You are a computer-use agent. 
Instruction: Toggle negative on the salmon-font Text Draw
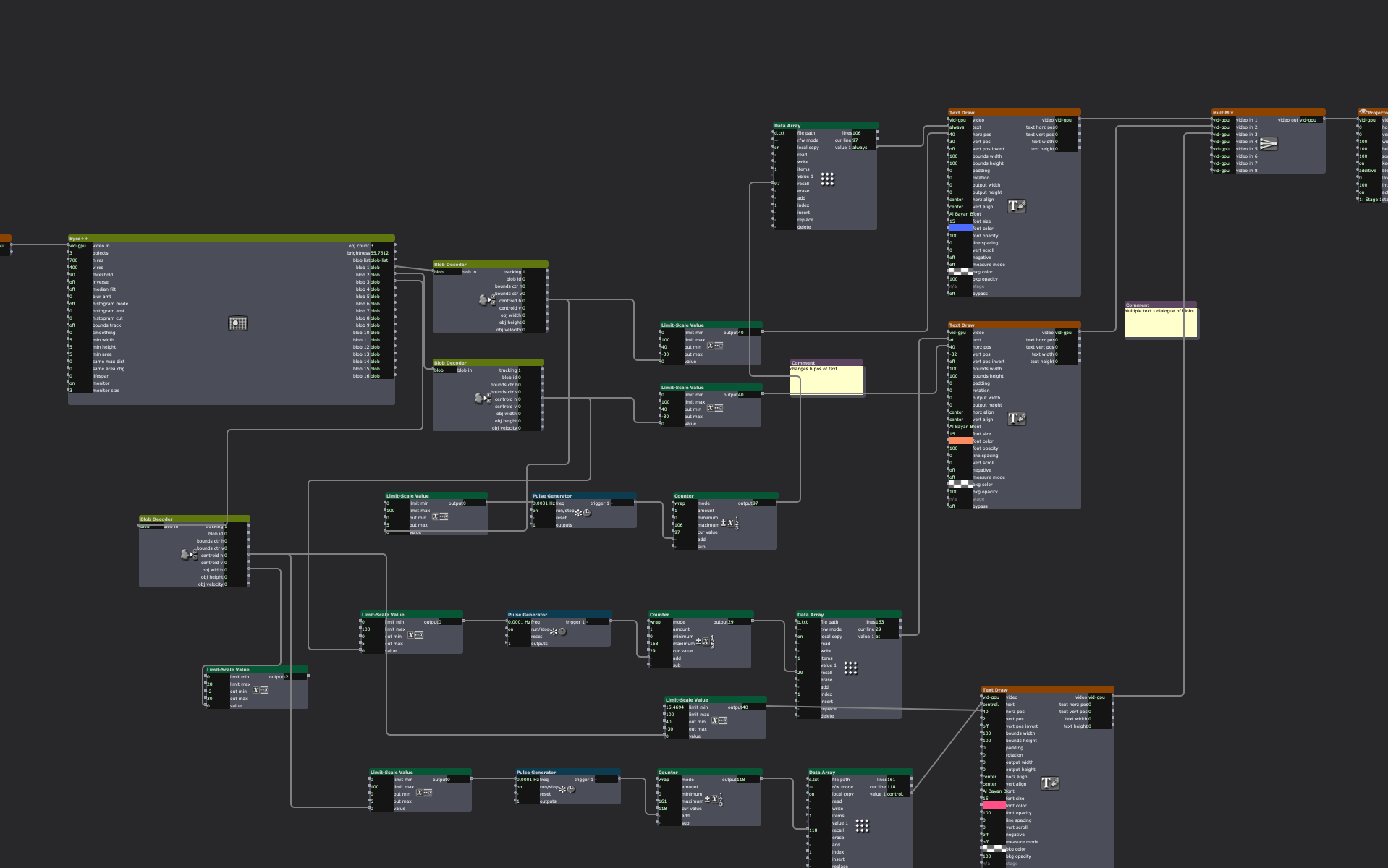[x=960, y=470]
